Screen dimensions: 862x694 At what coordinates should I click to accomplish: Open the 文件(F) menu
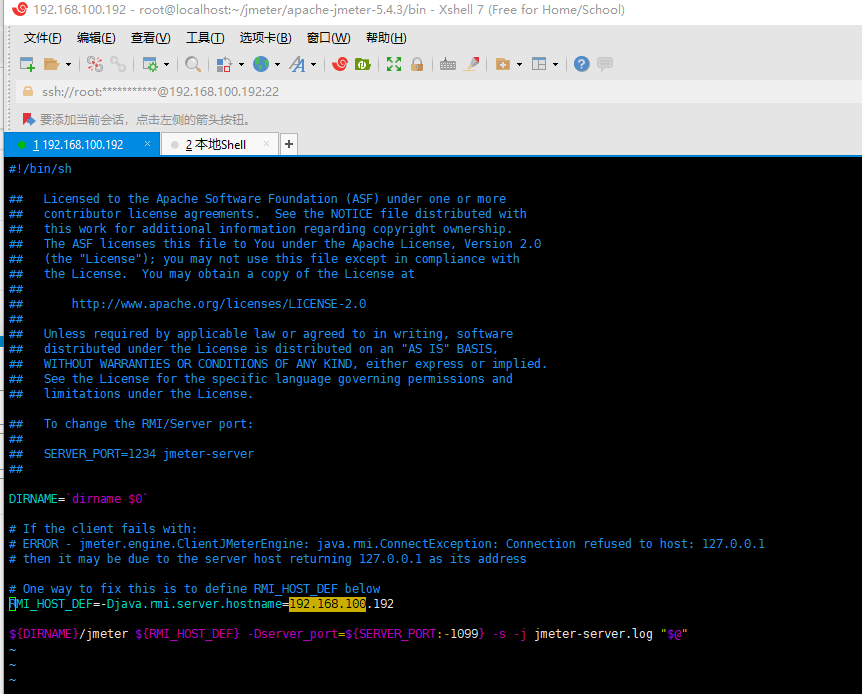pos(42,38)
